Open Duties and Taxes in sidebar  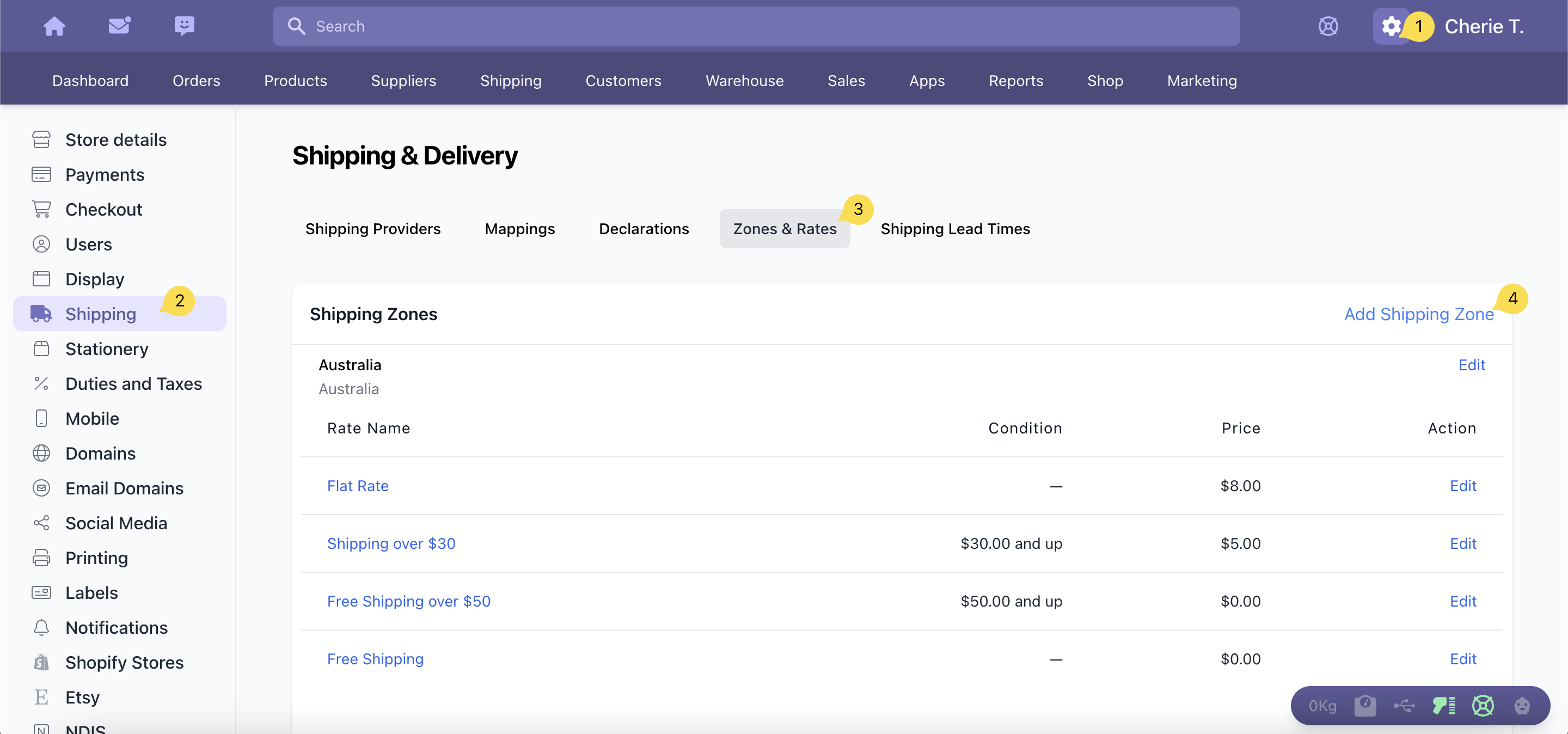[133, 383]
